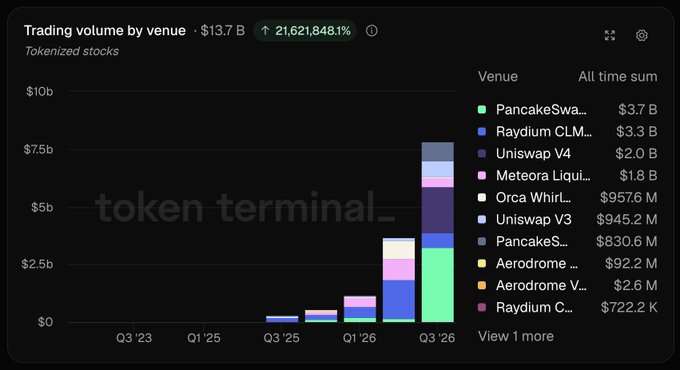Click the $830.6 M value

tap(626, 241)
